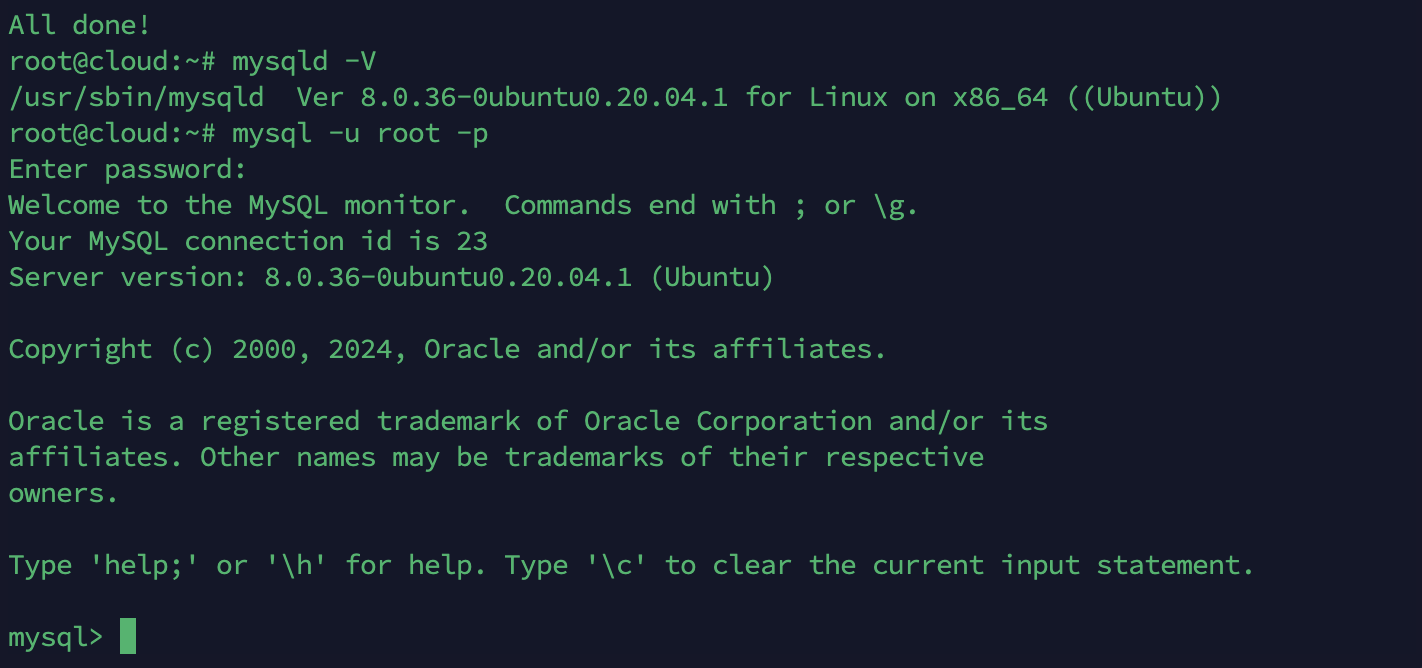1422x668 pixels.
Task: Click the /usr/sbin/mysqld path text
Action: (x=136, y=97)
